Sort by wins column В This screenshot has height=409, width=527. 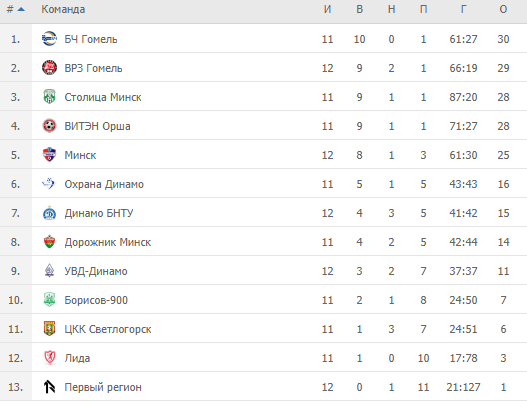[359, 9]
